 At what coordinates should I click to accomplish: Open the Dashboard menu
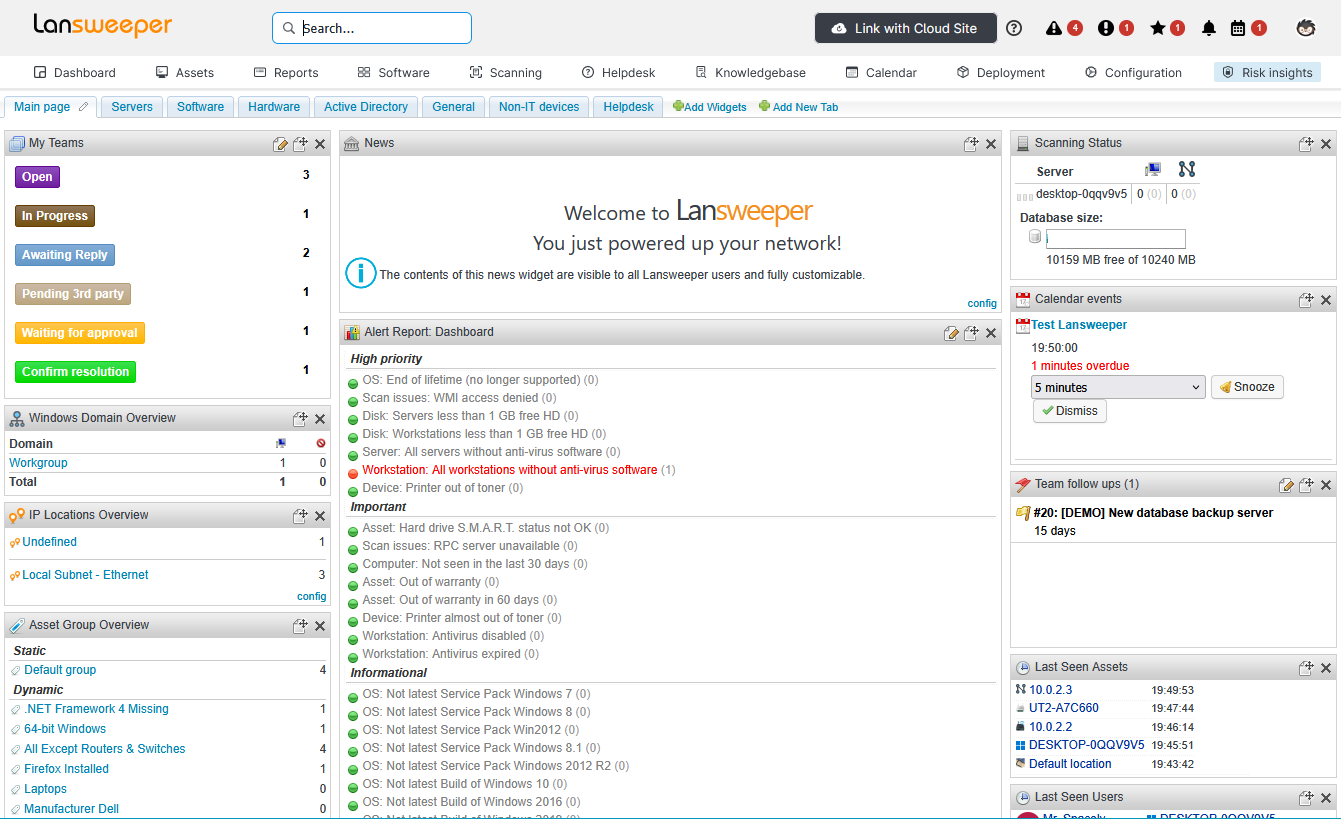(75, 72)
